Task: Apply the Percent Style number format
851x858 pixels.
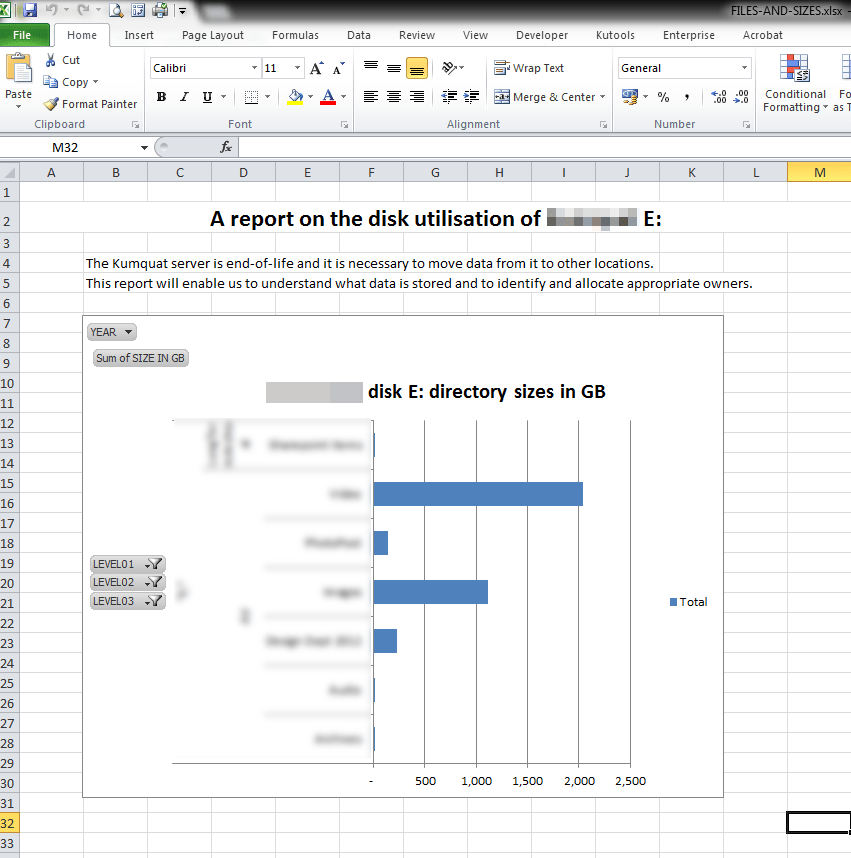Action: pyautogui.click(x=665, y=97)
